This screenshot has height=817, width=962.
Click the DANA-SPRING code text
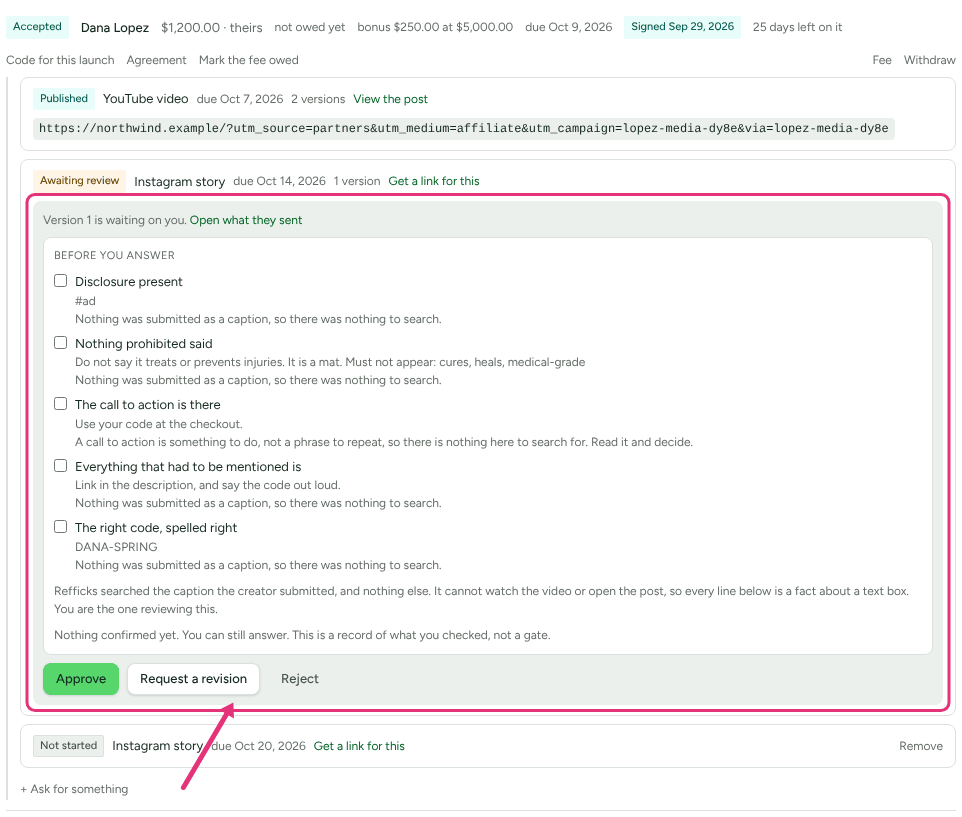116,547
